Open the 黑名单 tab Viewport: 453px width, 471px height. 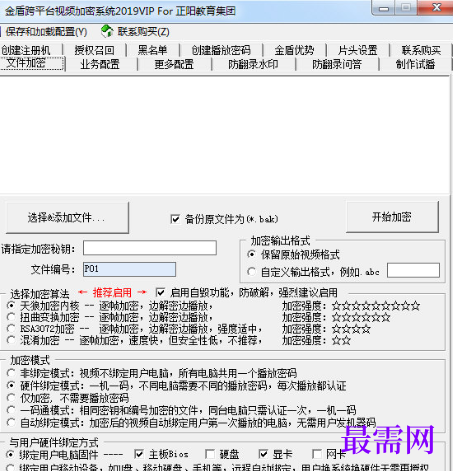pos(152,50)
